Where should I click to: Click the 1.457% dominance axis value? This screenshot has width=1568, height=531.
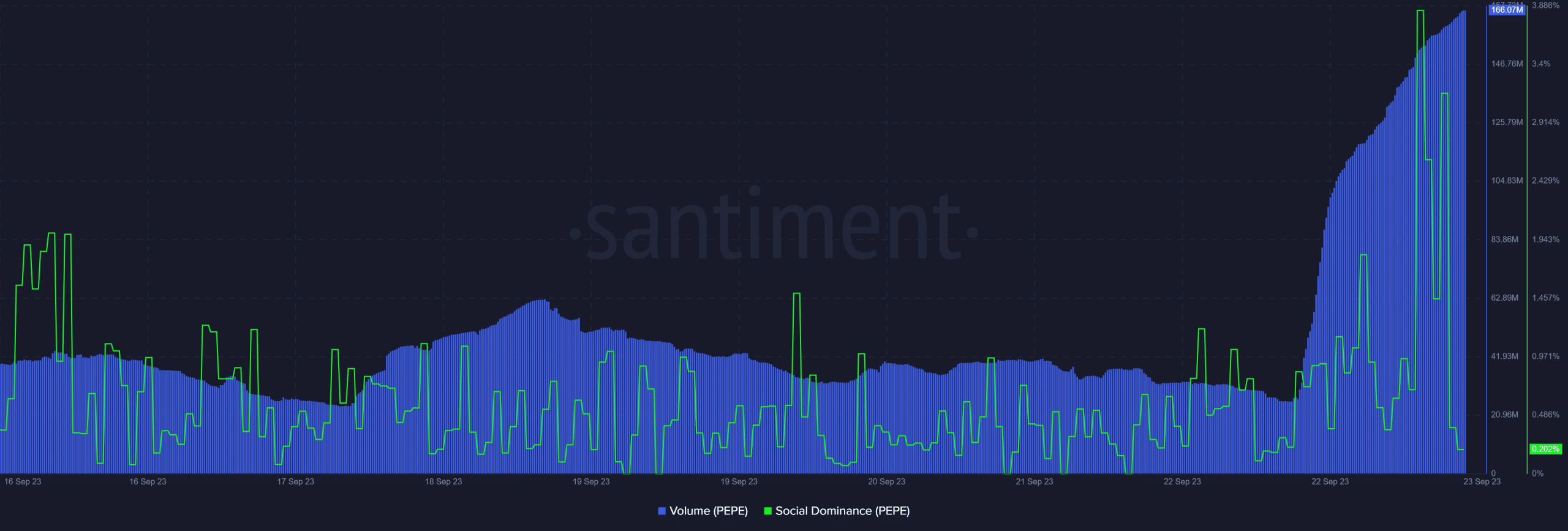click(x=1545, y=298)
